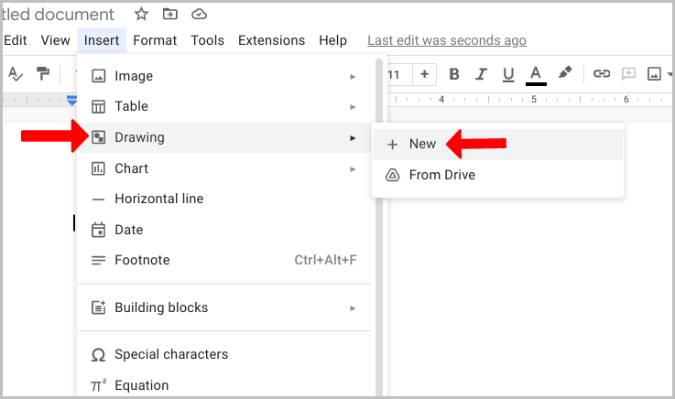Choose From Drive in Drawing submenu

[498, 175]
